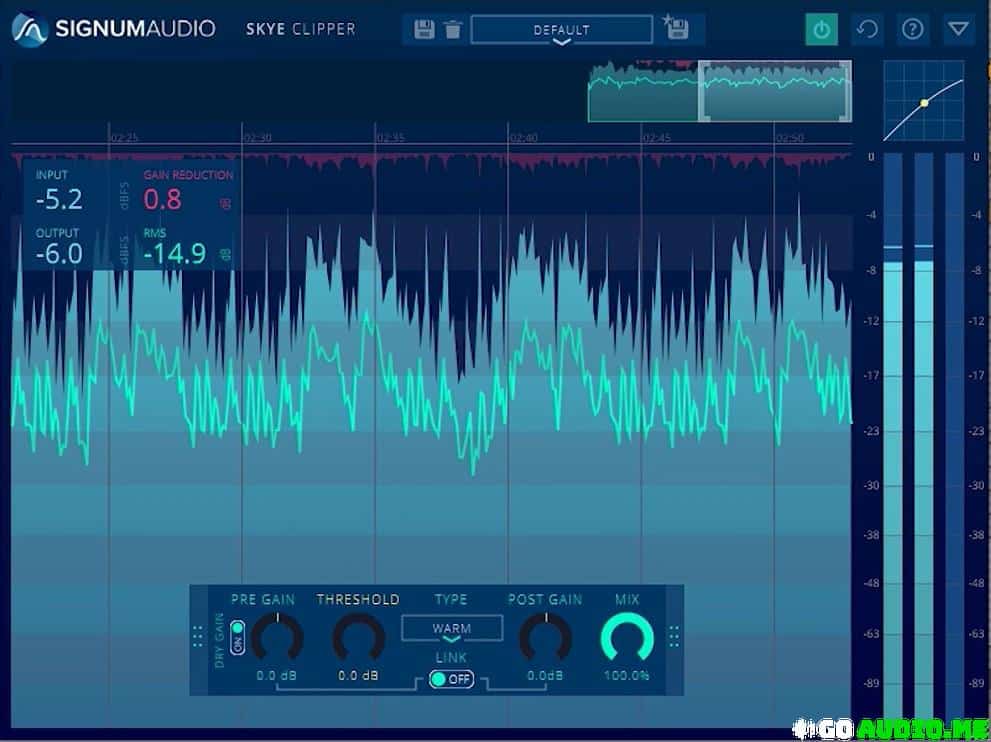Click the OUTPUT readout -6.0
Viewport: 991px width, 742px height.
59,254
